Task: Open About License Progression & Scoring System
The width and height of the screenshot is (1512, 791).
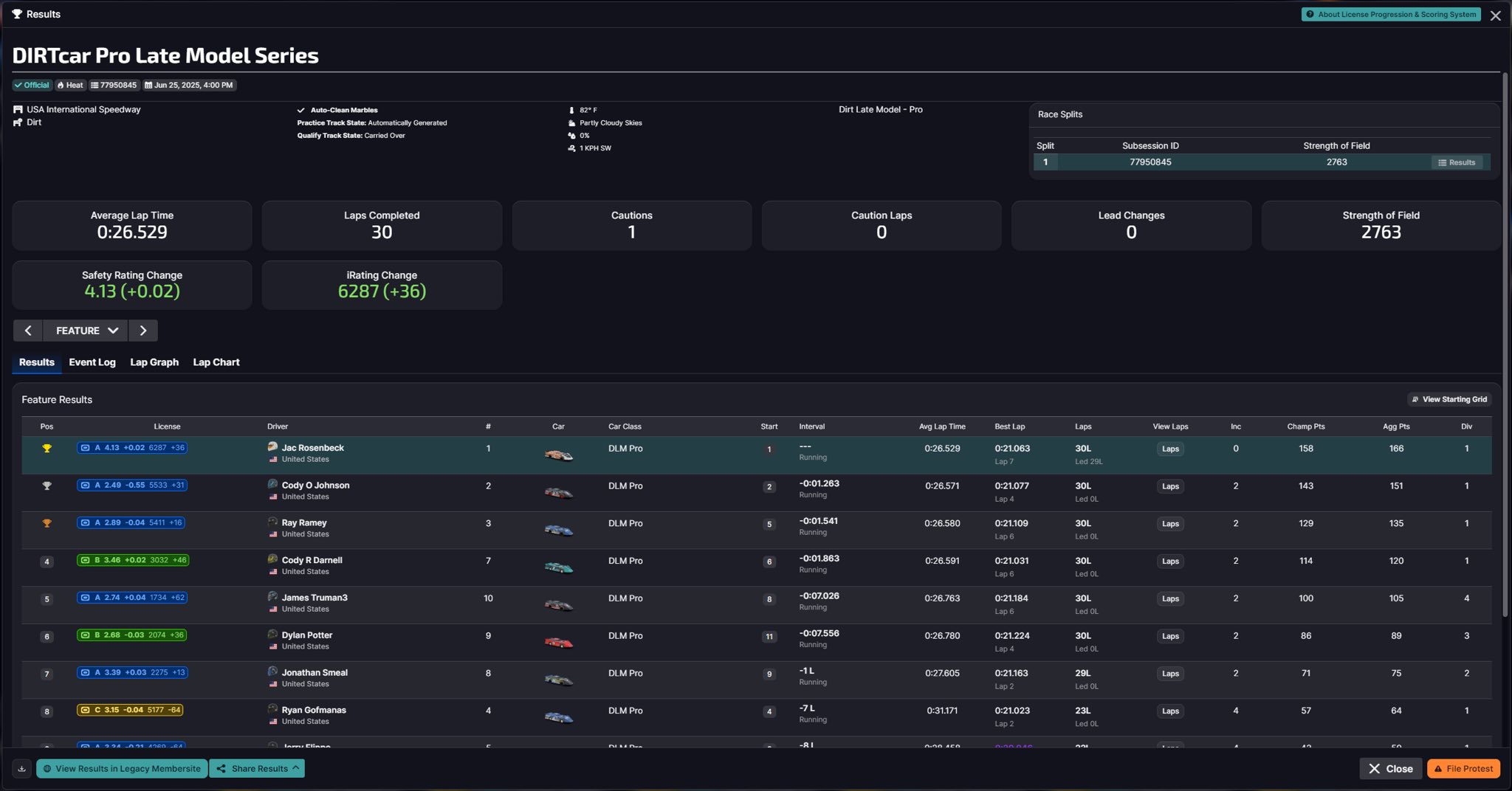Action: (1391, 14)
